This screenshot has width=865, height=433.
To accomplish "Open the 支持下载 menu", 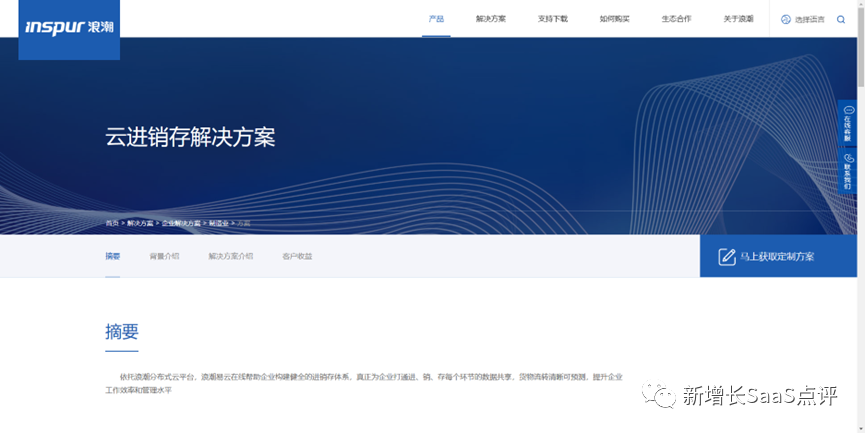I will [x=552, y=19].
